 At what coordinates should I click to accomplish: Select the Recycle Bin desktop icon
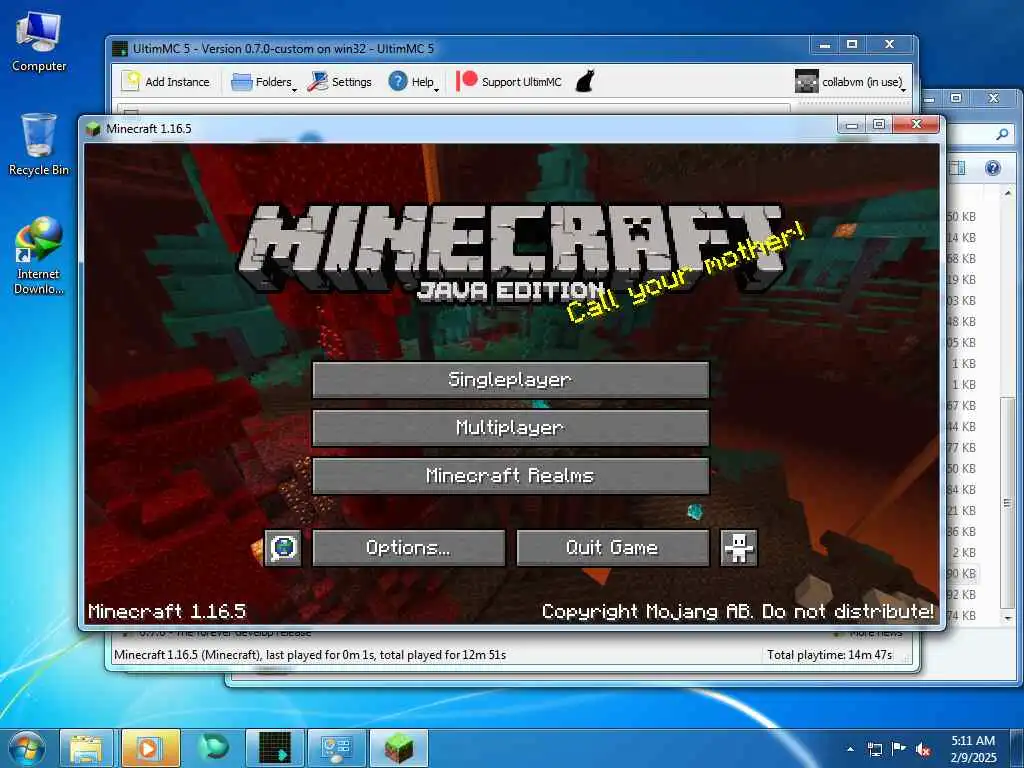(x=39, y=144)
